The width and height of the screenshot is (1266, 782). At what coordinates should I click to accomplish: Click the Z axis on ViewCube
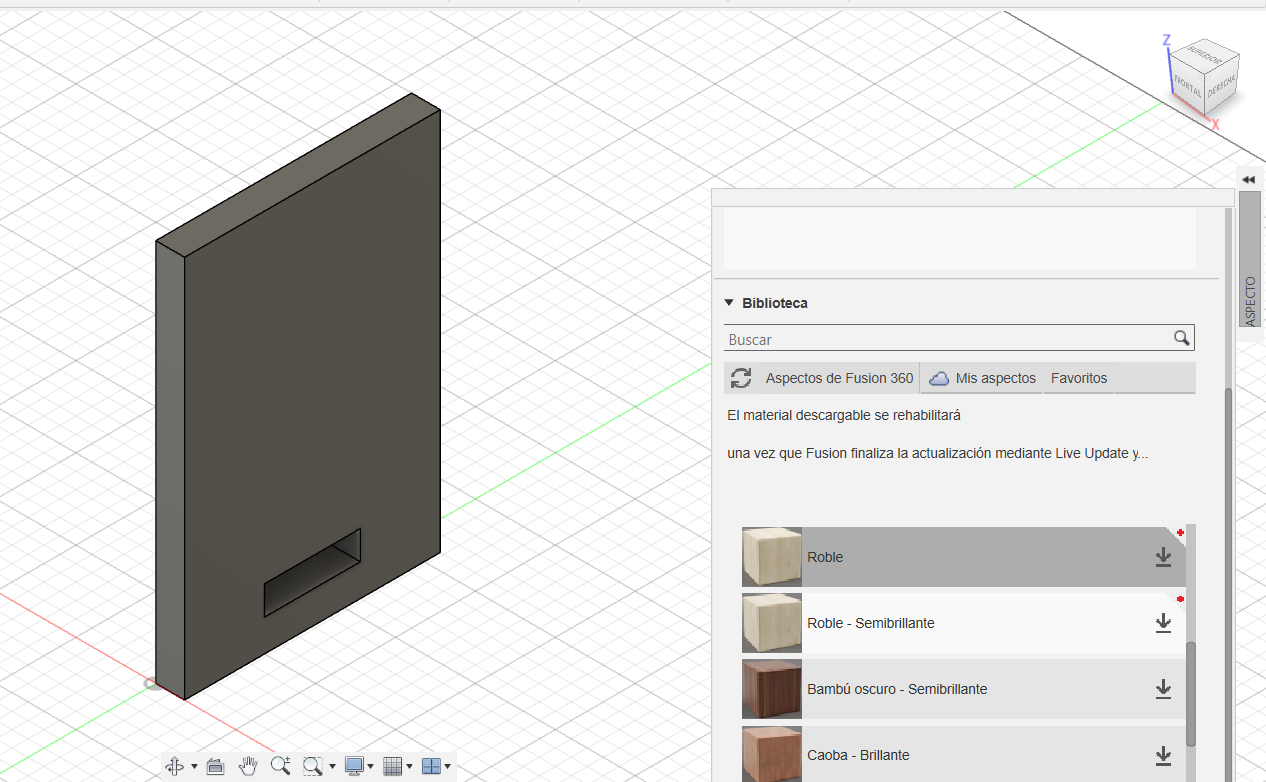(1166, 40)
